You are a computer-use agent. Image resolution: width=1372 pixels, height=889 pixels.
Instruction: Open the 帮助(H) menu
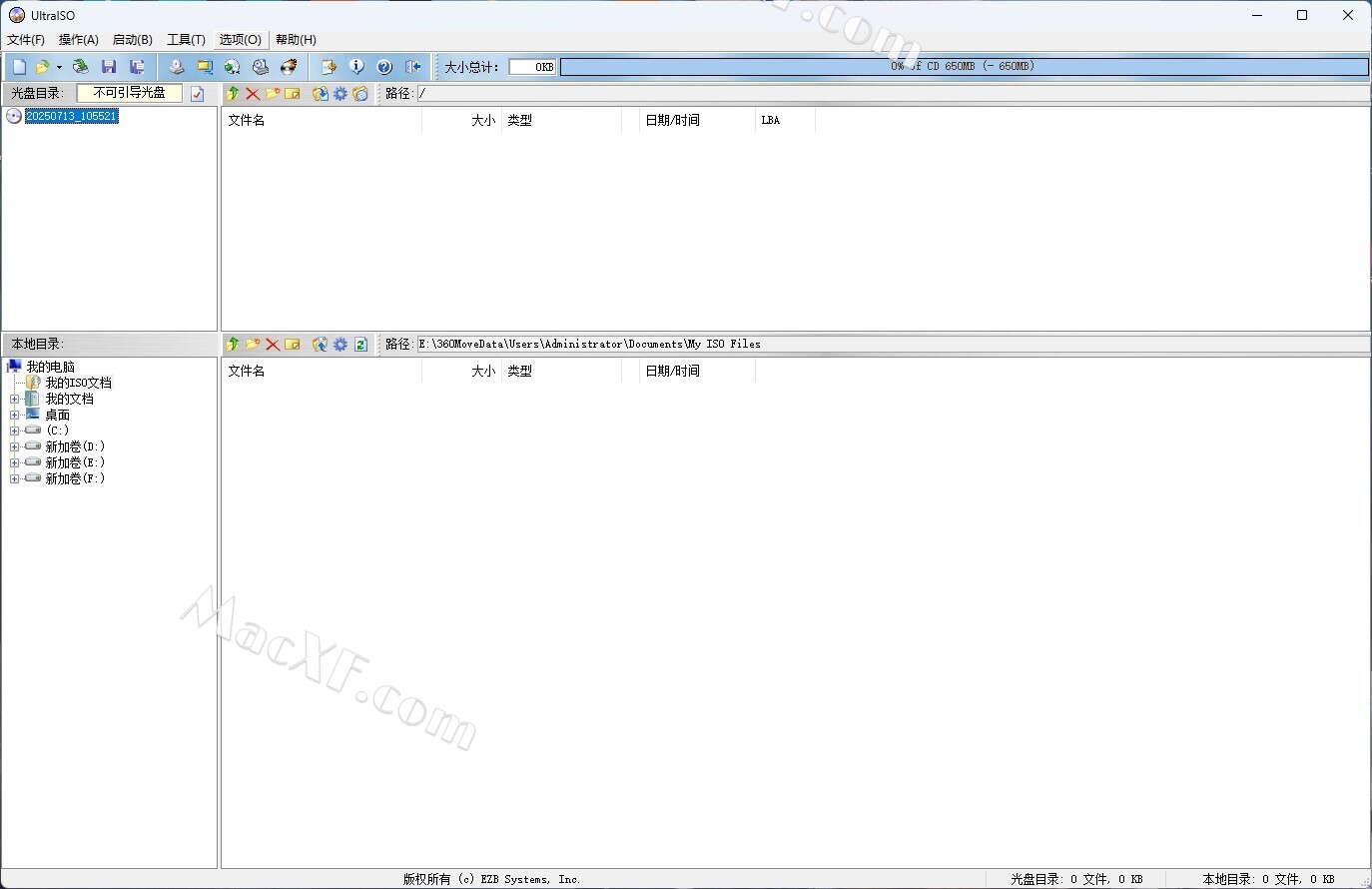[x=296, y=40]
